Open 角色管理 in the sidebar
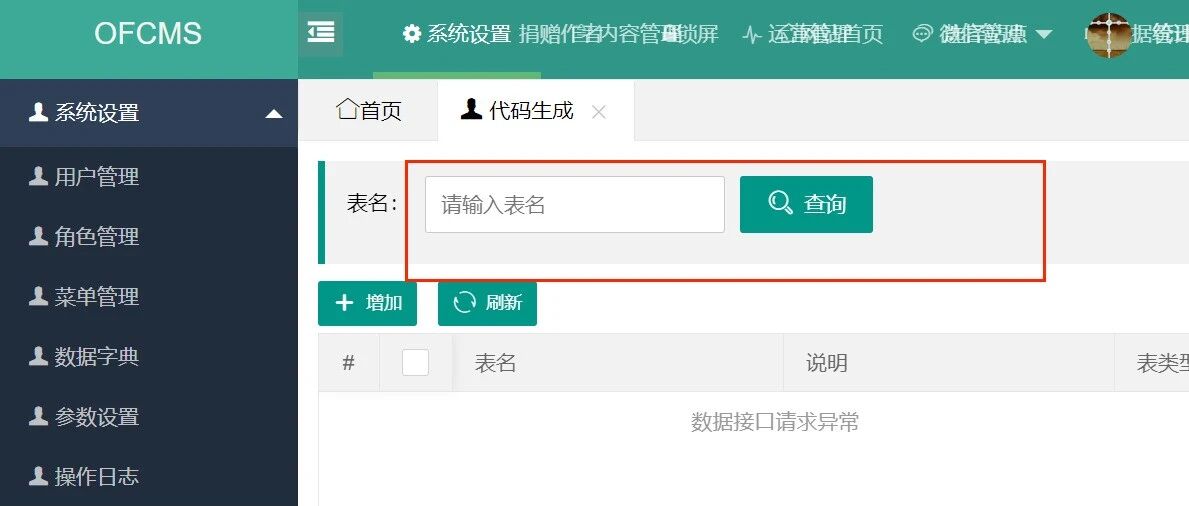Viewport: 1189px width, 506px height. tap(149, 237)
